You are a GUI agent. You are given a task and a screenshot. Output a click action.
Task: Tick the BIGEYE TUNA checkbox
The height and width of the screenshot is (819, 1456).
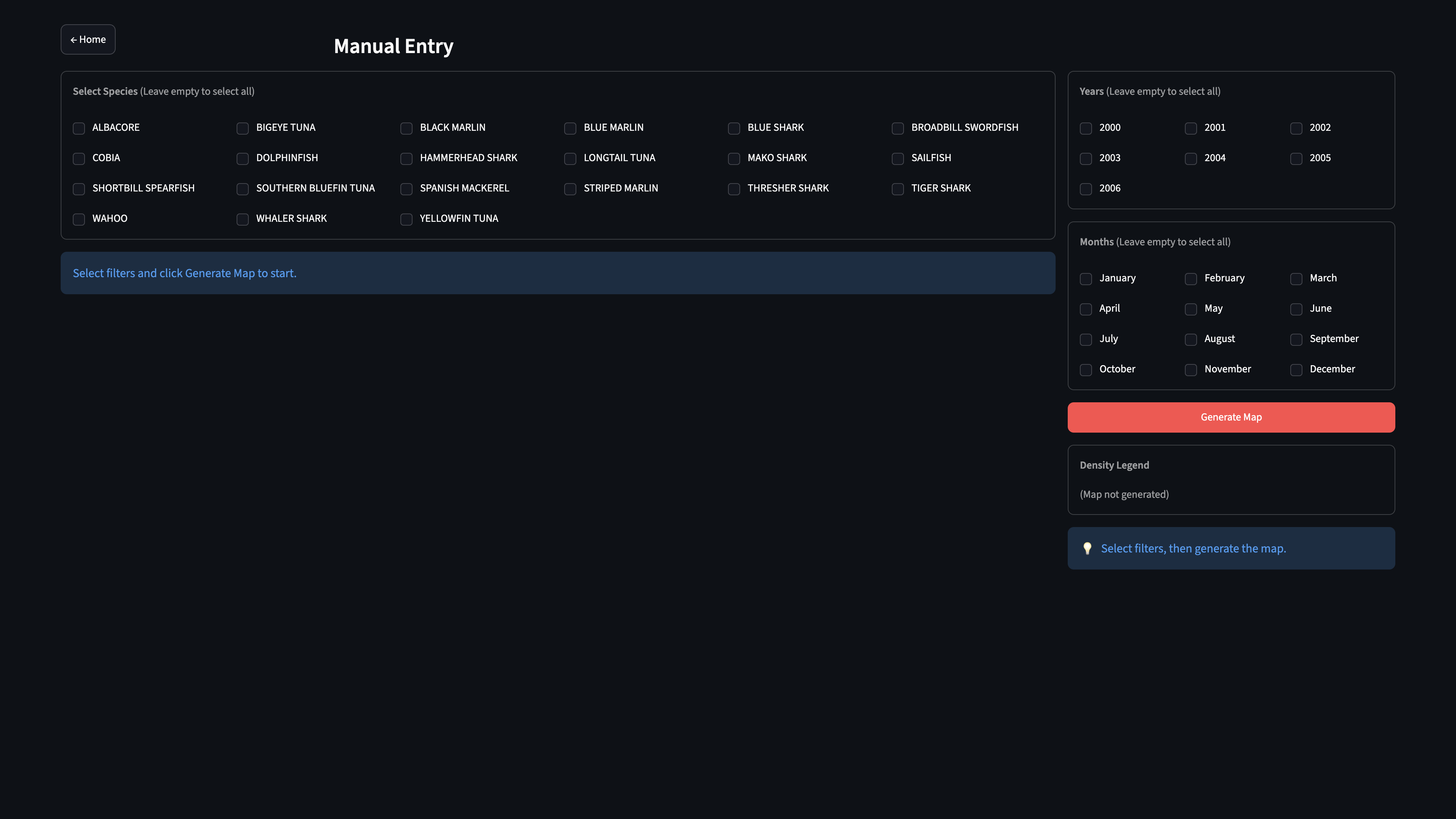pyautogui.click(x=243, y=128)
